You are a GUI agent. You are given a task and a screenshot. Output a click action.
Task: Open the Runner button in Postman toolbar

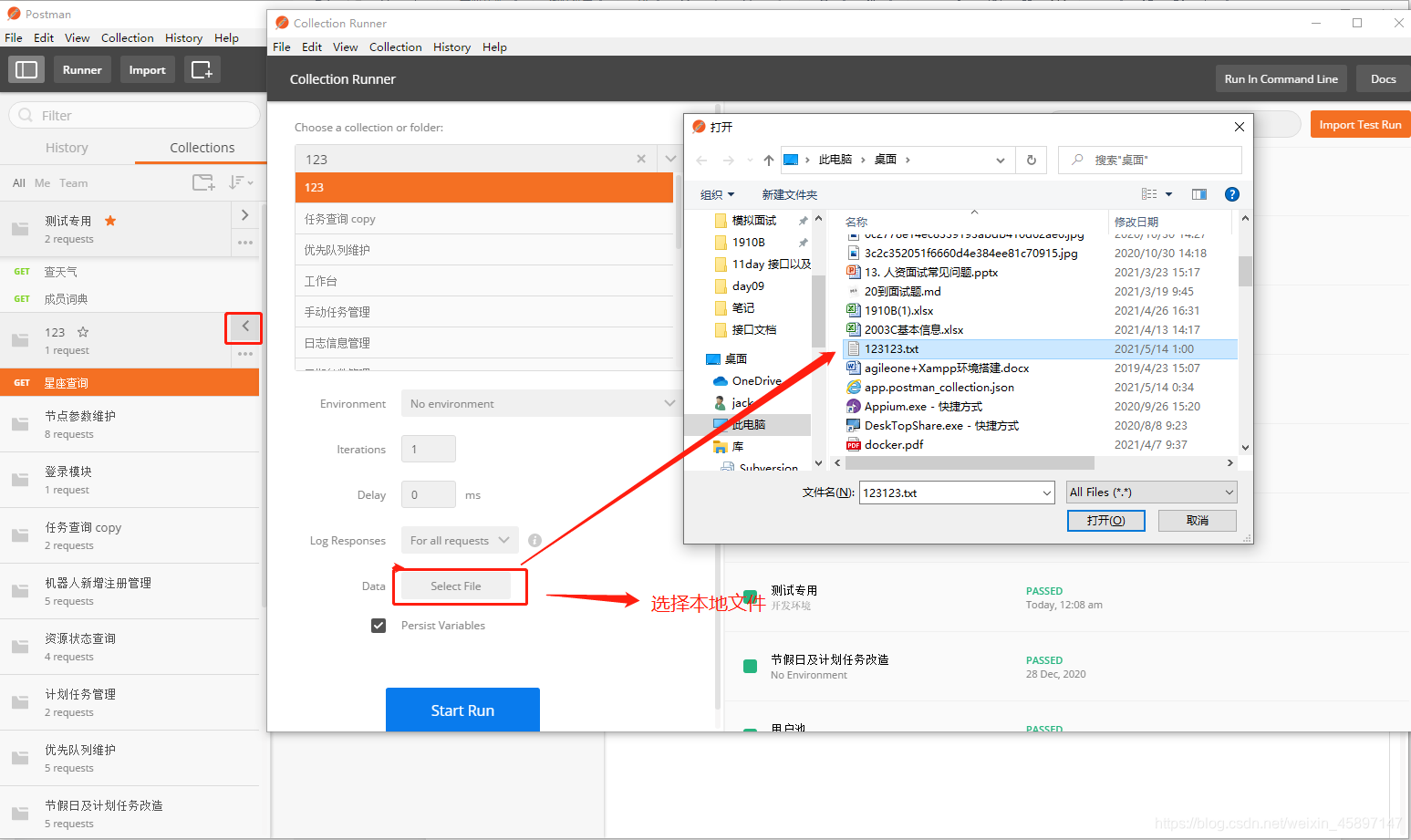click(x=82, y=69)
